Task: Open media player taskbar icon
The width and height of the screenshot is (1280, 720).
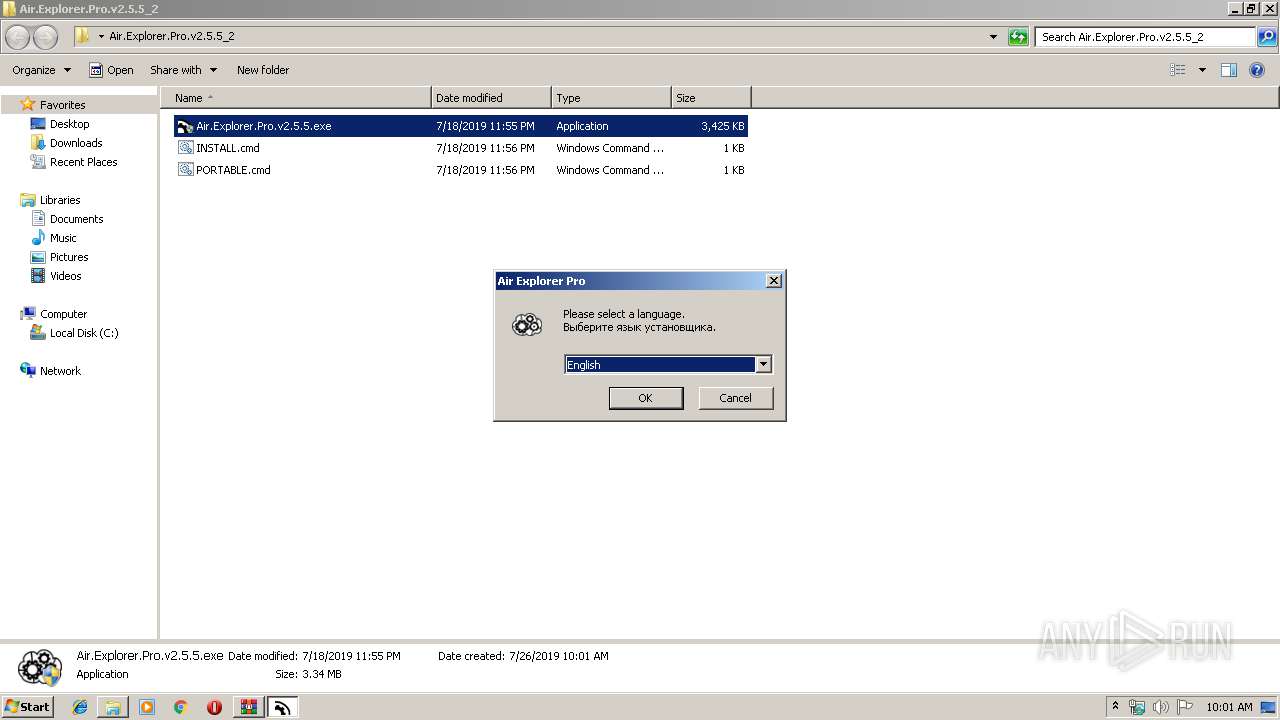Action: click(147, 707)
